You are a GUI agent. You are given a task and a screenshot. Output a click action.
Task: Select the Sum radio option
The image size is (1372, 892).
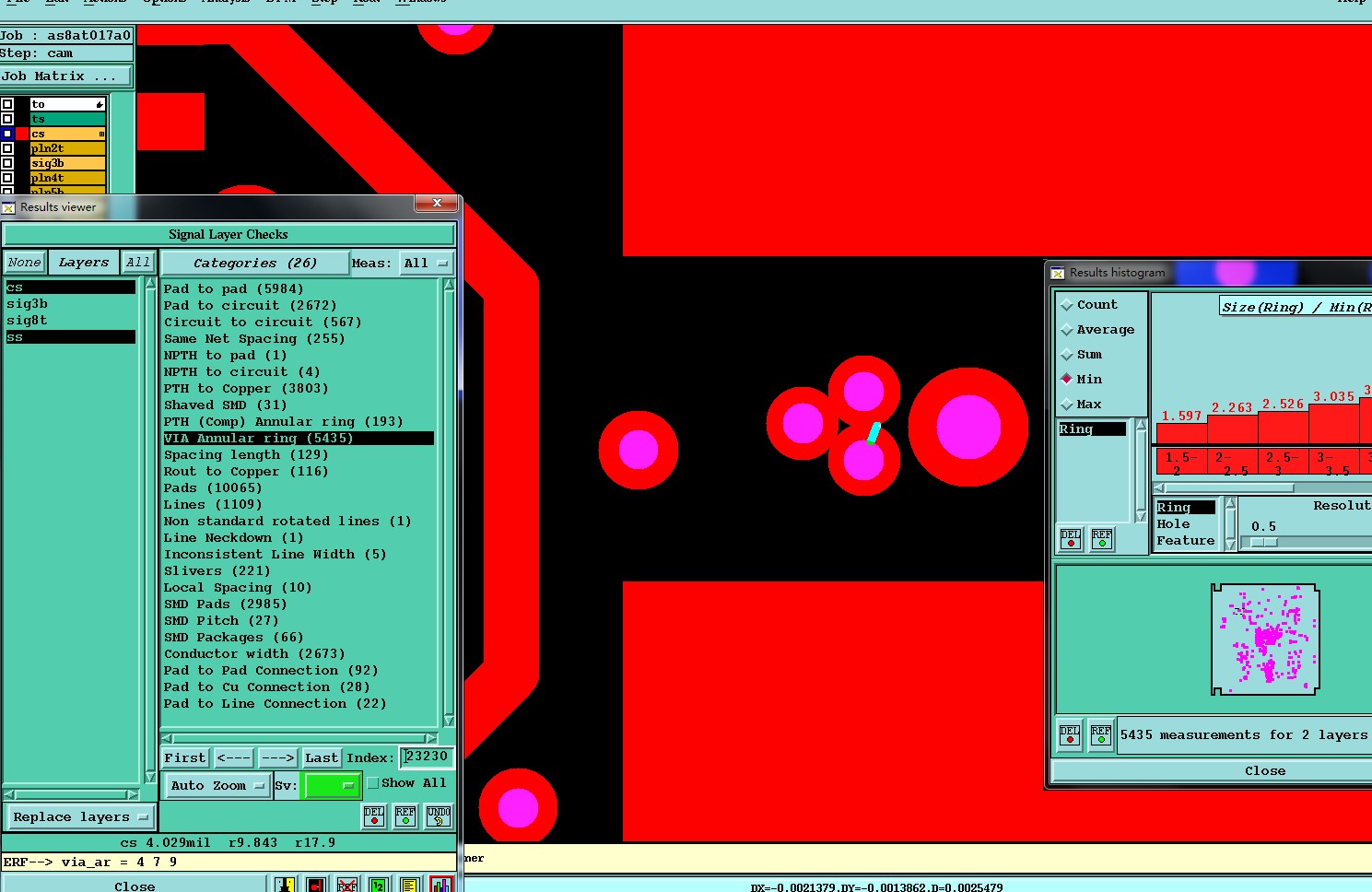pyautogui.click(x=1067, y=354)
